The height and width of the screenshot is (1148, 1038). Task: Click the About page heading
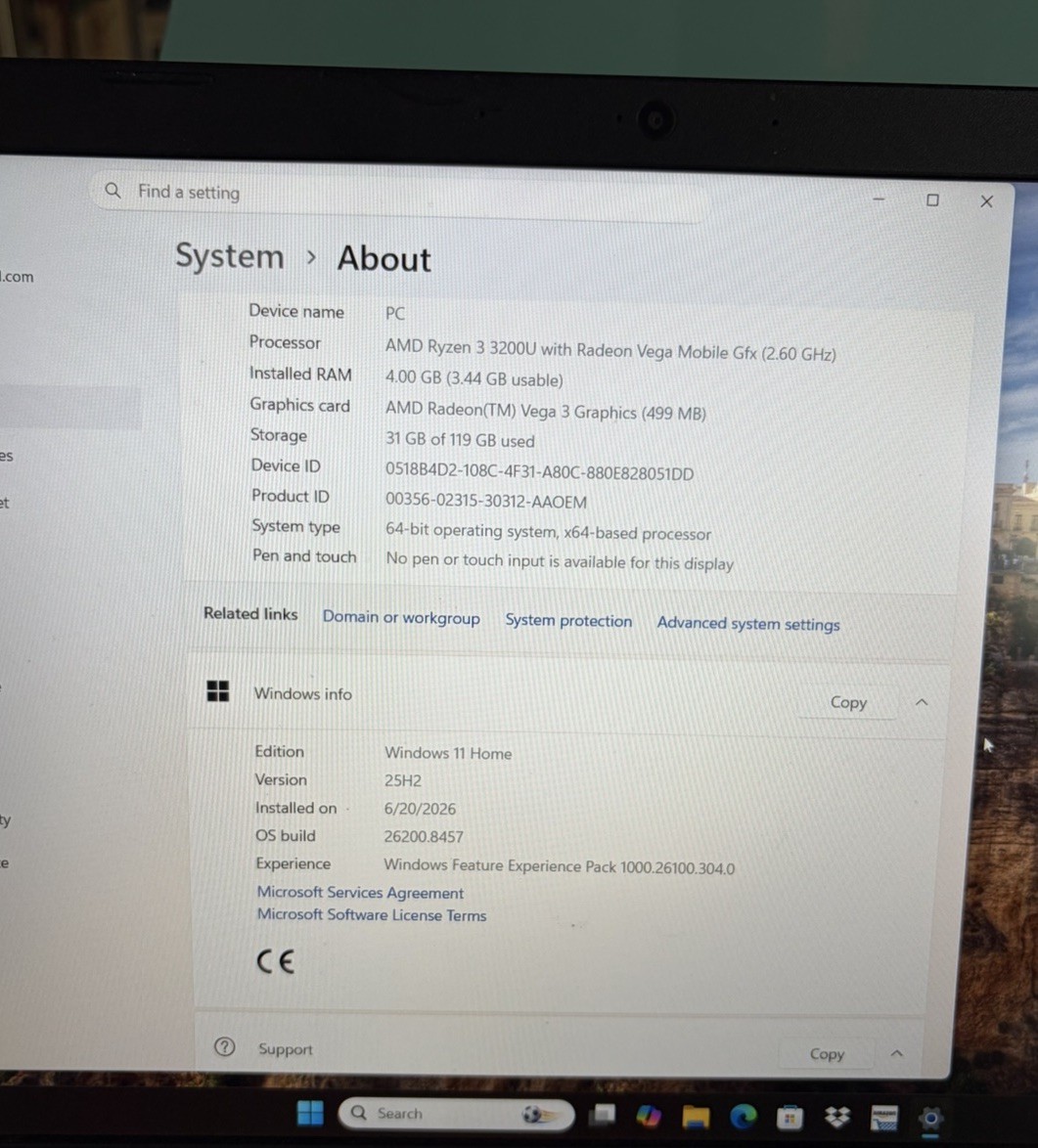[x=384, y=259]
